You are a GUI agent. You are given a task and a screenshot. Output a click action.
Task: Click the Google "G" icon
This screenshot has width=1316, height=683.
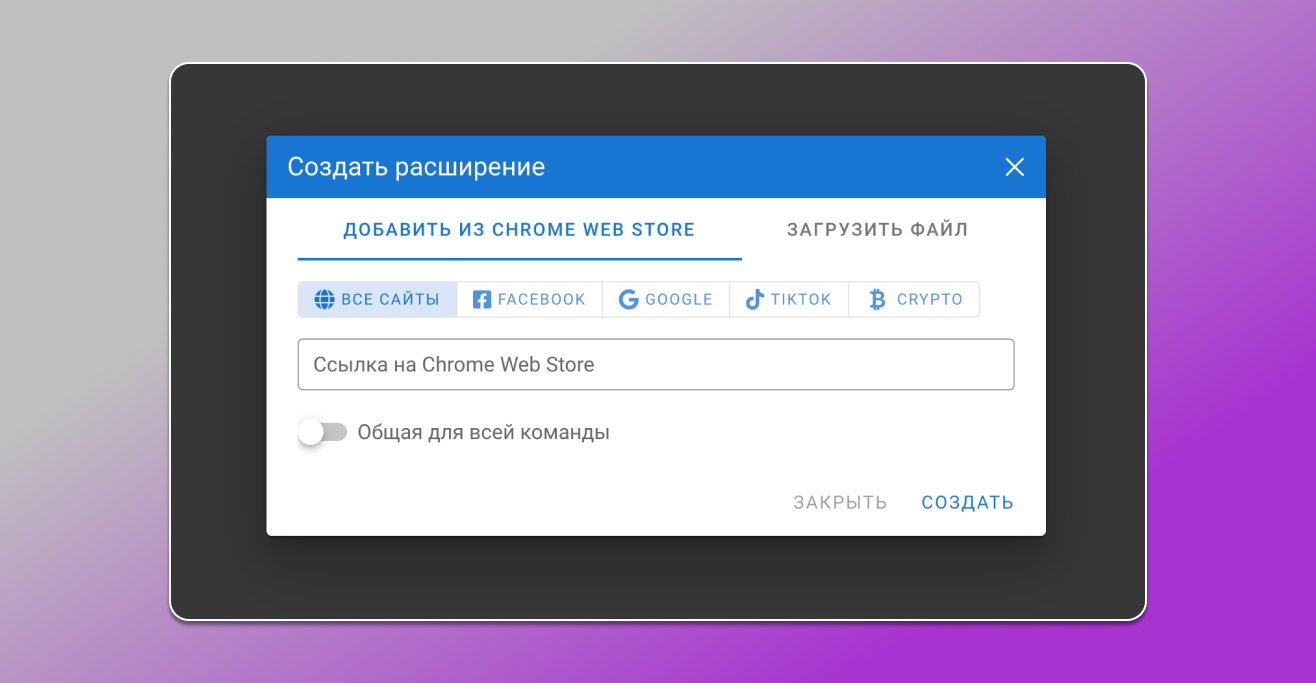(629, 299)
